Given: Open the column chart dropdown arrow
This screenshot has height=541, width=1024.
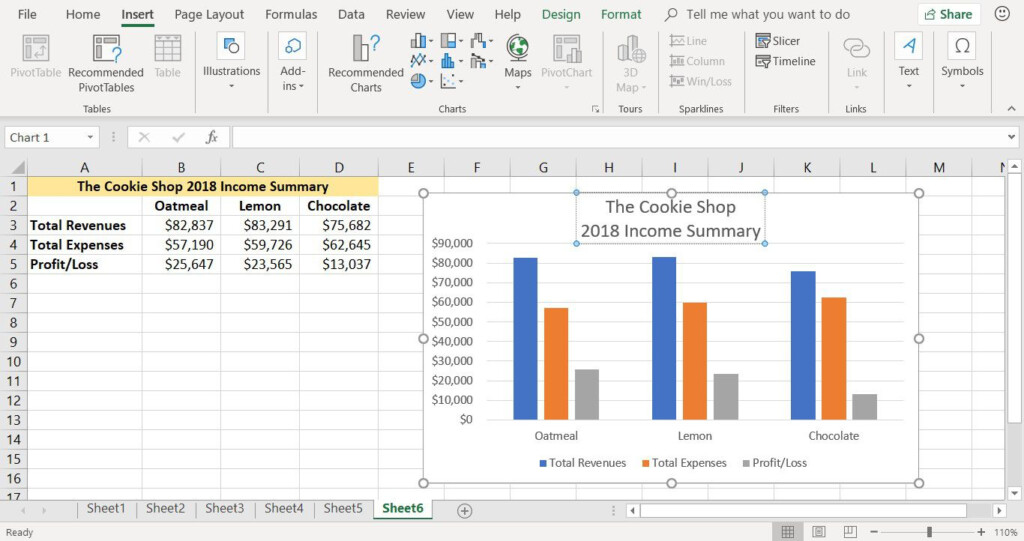Looking at the screenshot, I should pyautogui.click(x=430, y=41).
